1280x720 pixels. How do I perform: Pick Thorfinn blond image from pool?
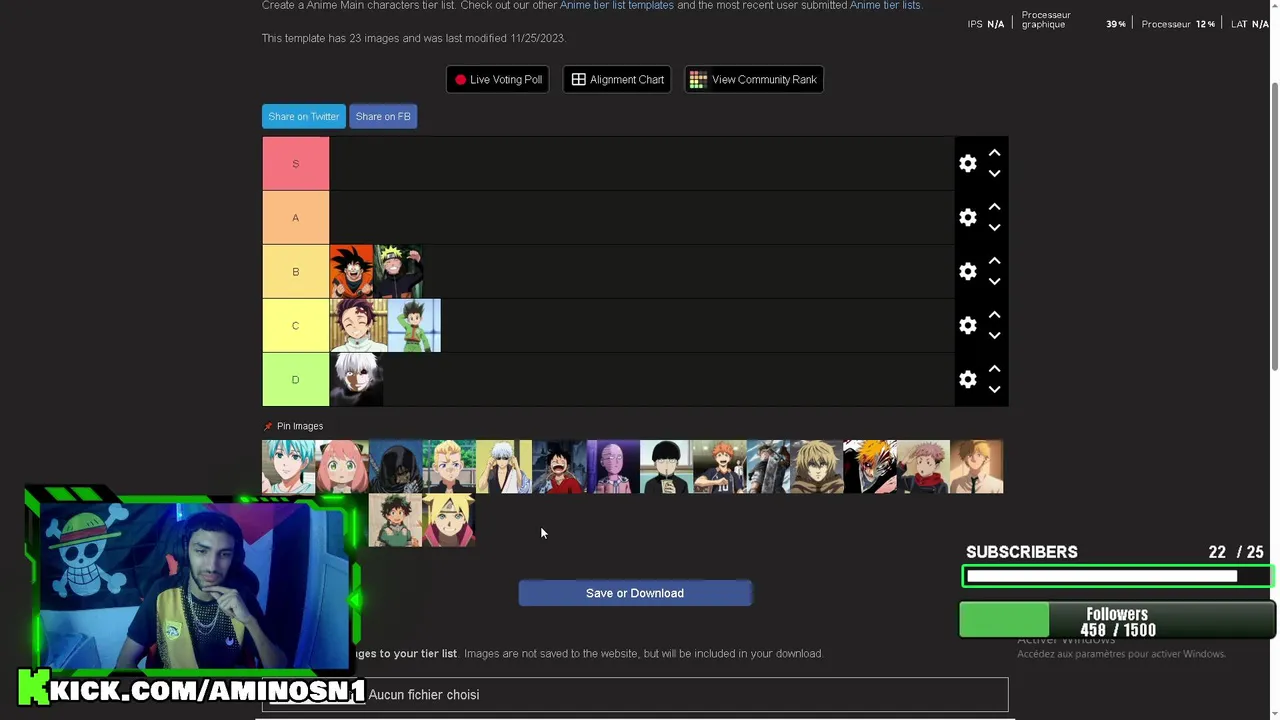click(x=815, y=467)
